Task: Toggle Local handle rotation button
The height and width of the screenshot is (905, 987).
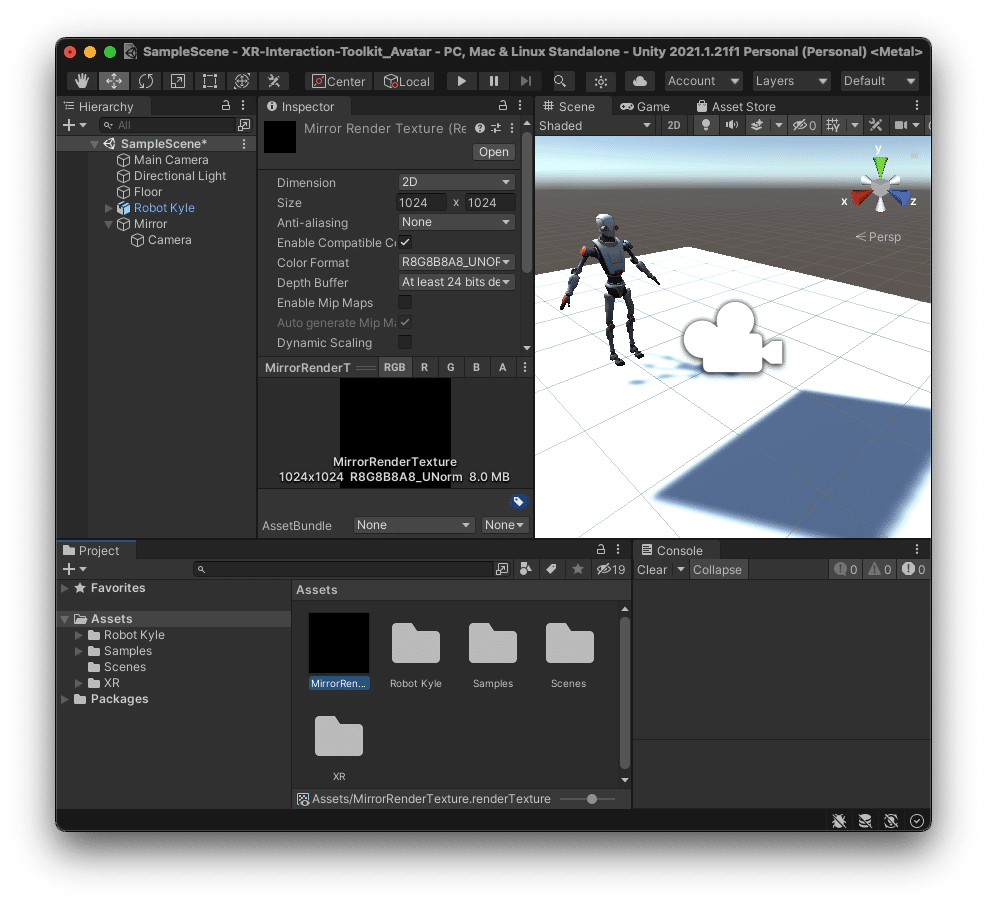Action: pos(406,81)
